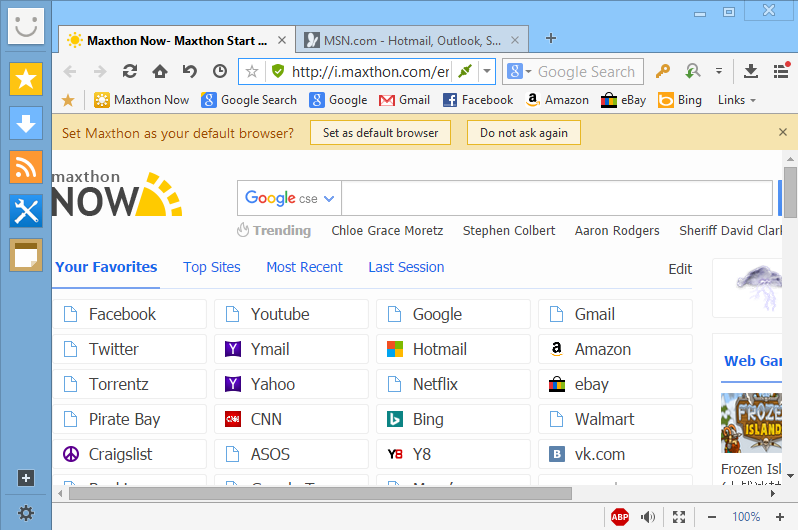Reset zoom via the 100% label
The image size is (798, 530).
pos(746,517)
